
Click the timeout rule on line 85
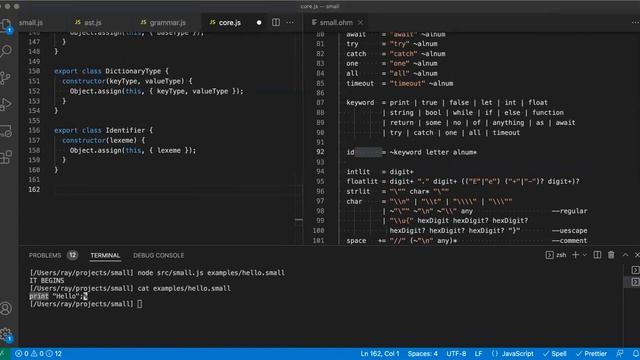tap(360, 83)
